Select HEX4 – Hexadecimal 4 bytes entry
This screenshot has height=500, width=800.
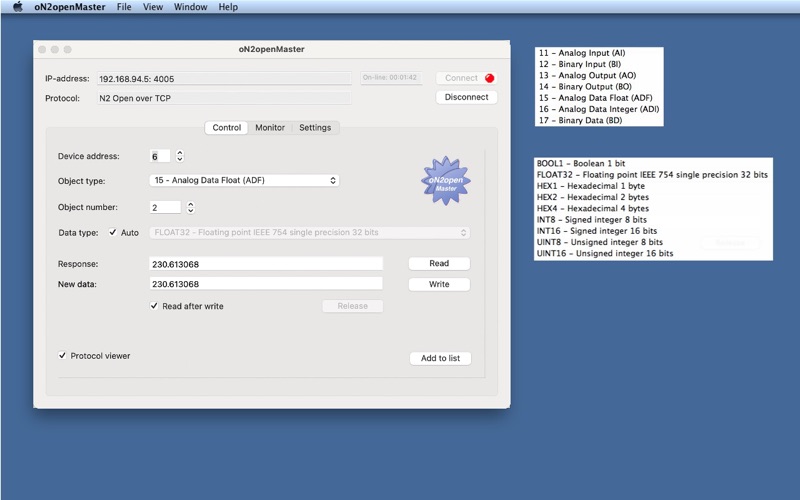(592, 208)
